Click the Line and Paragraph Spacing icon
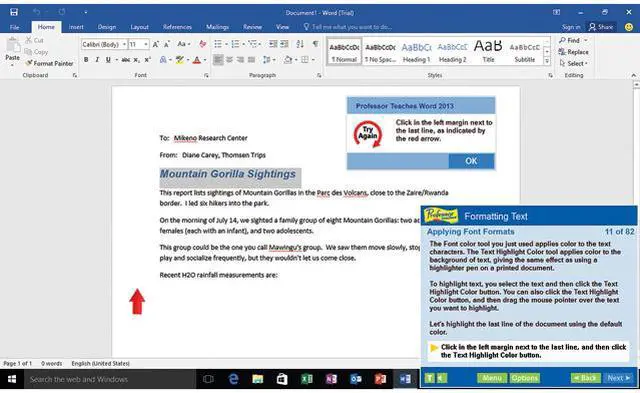The width and height of the screenshot is (640, 393). tap(266, 60)
